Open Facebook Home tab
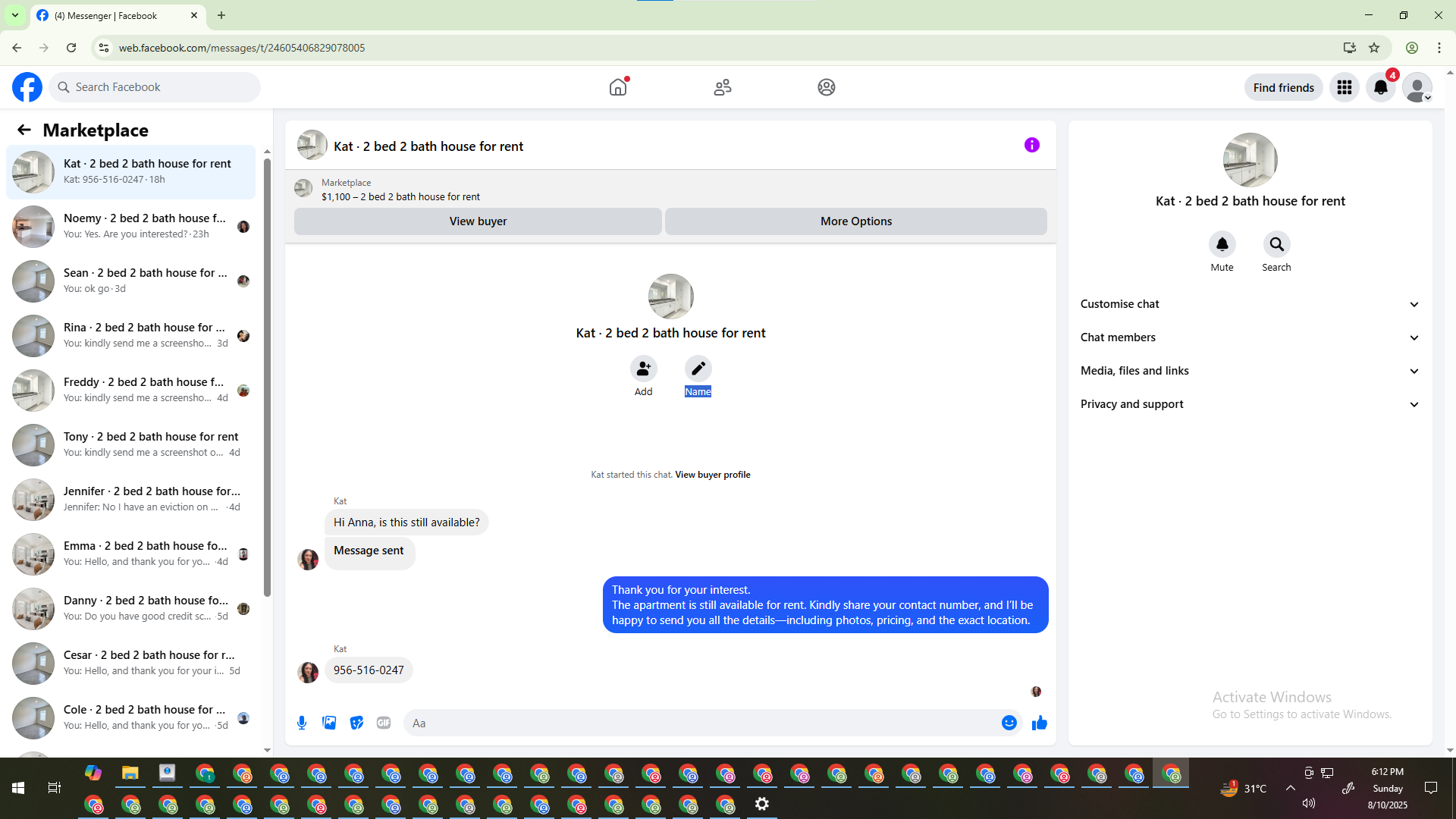 pos(618,87)
